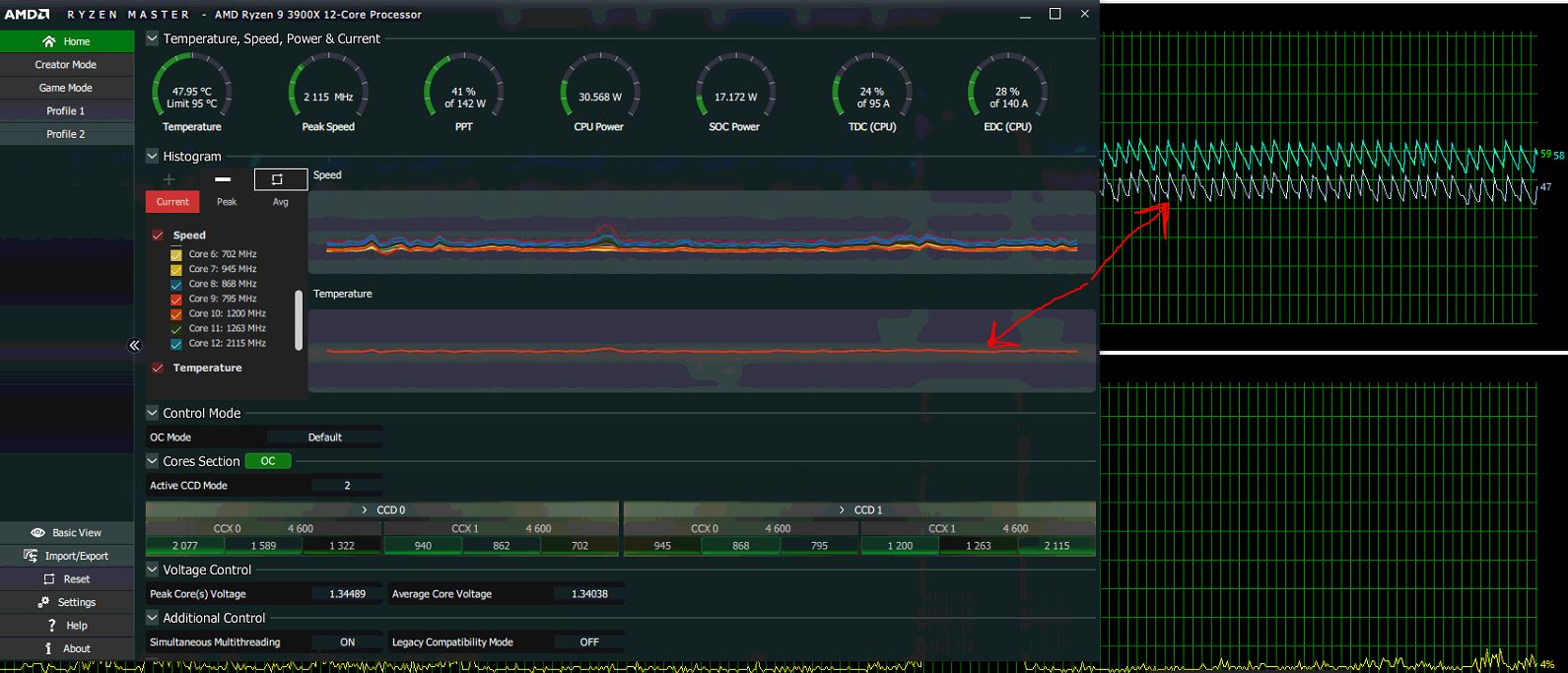Image resolution: width=1568 pixels, height=673 pixels.
Task: Collapse the Histogram section
Action: click(153, 156)
